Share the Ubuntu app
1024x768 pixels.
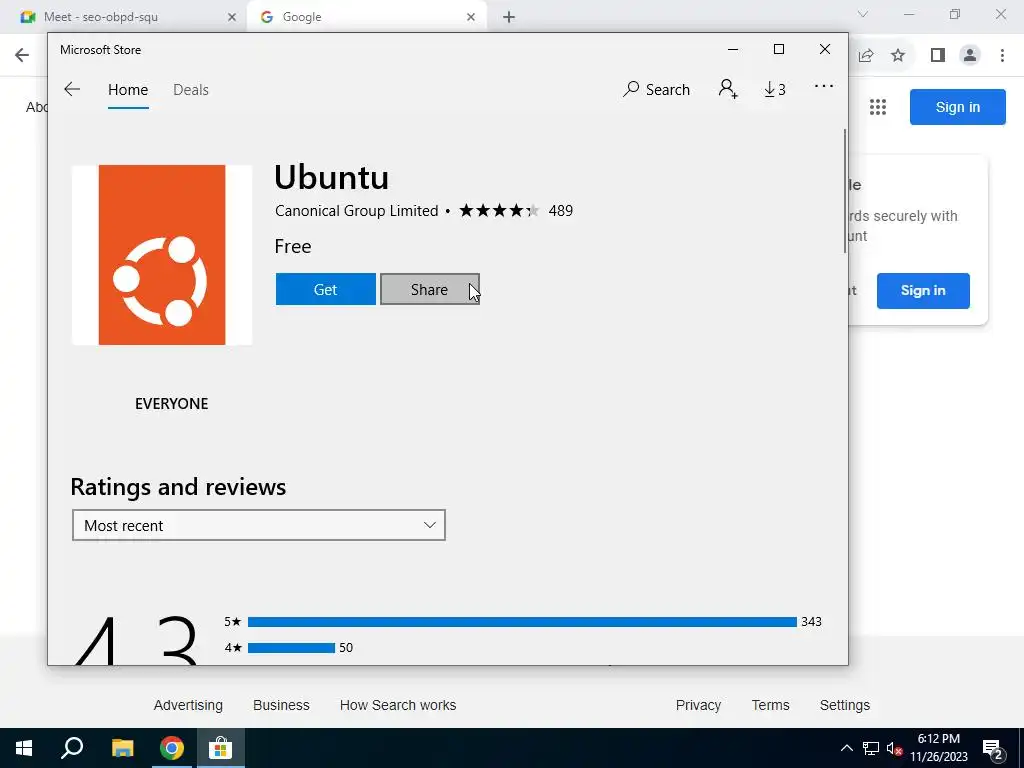pos(430,289)
